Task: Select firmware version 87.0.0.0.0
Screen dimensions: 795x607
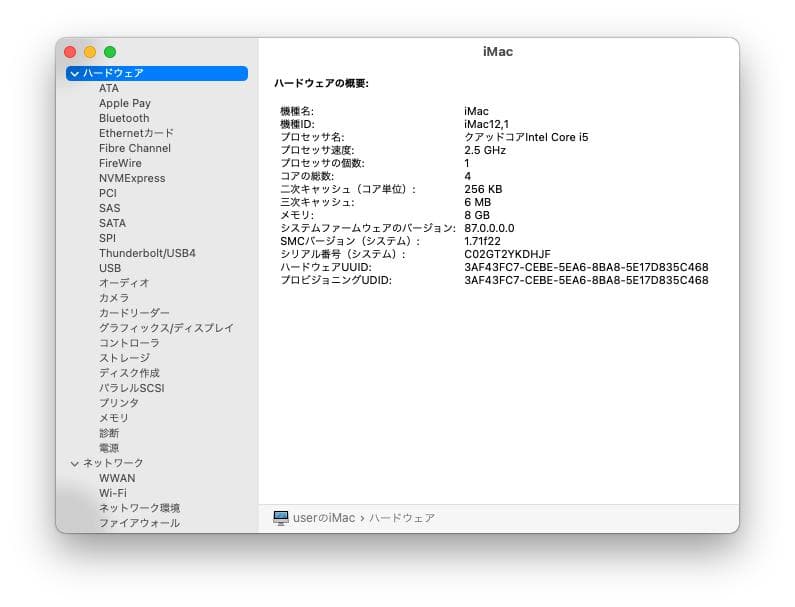Action: click(x=489, y=229)
